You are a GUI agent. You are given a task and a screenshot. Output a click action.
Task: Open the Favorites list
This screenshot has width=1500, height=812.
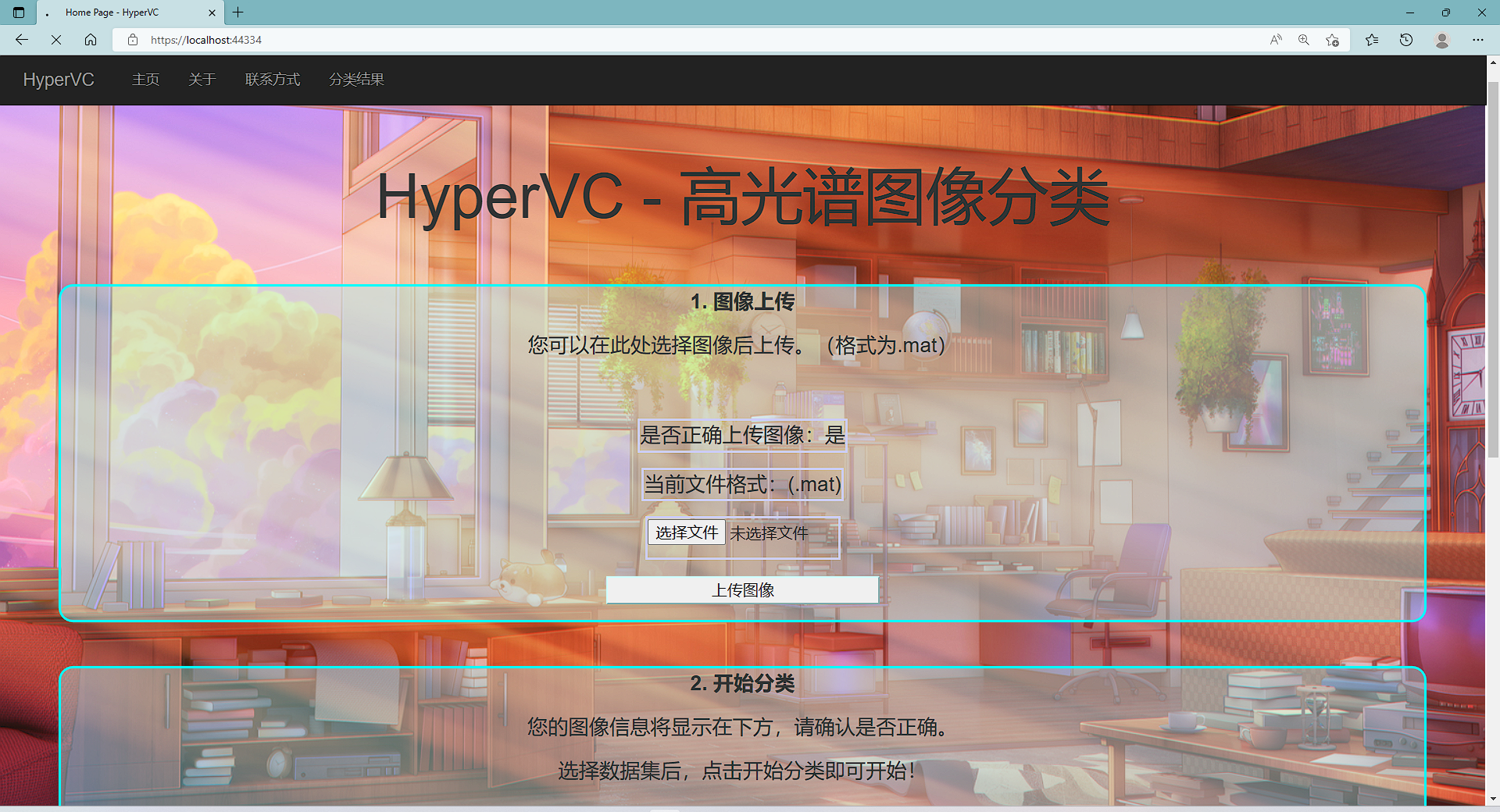click(1372, 40)
